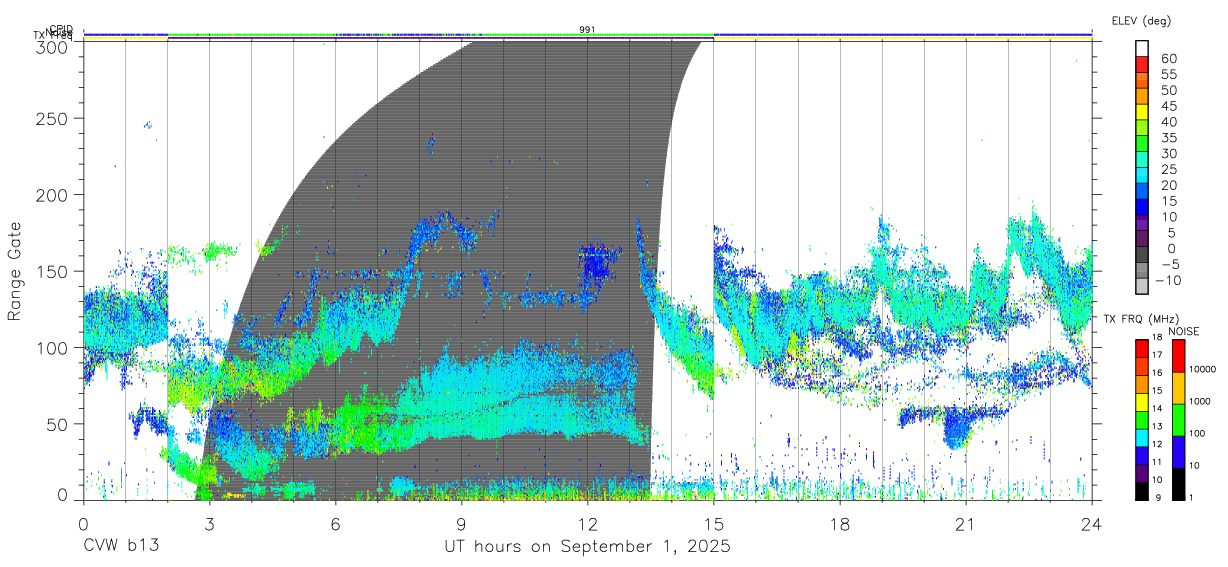This screenshot has height=567, width=1228.
Task: Select the orange 1000–10000 NOISE swatch
Action: 1178,387
